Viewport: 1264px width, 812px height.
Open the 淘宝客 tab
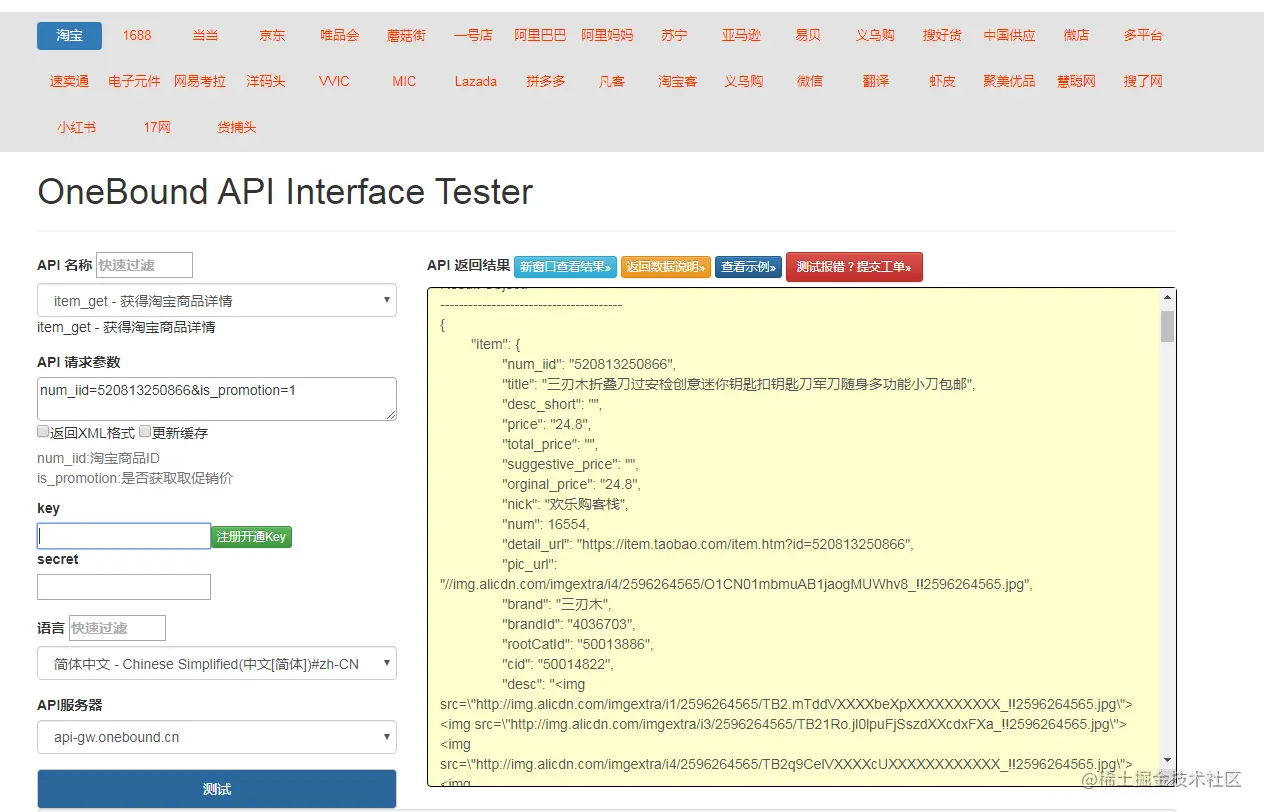[x=677, y=81]
